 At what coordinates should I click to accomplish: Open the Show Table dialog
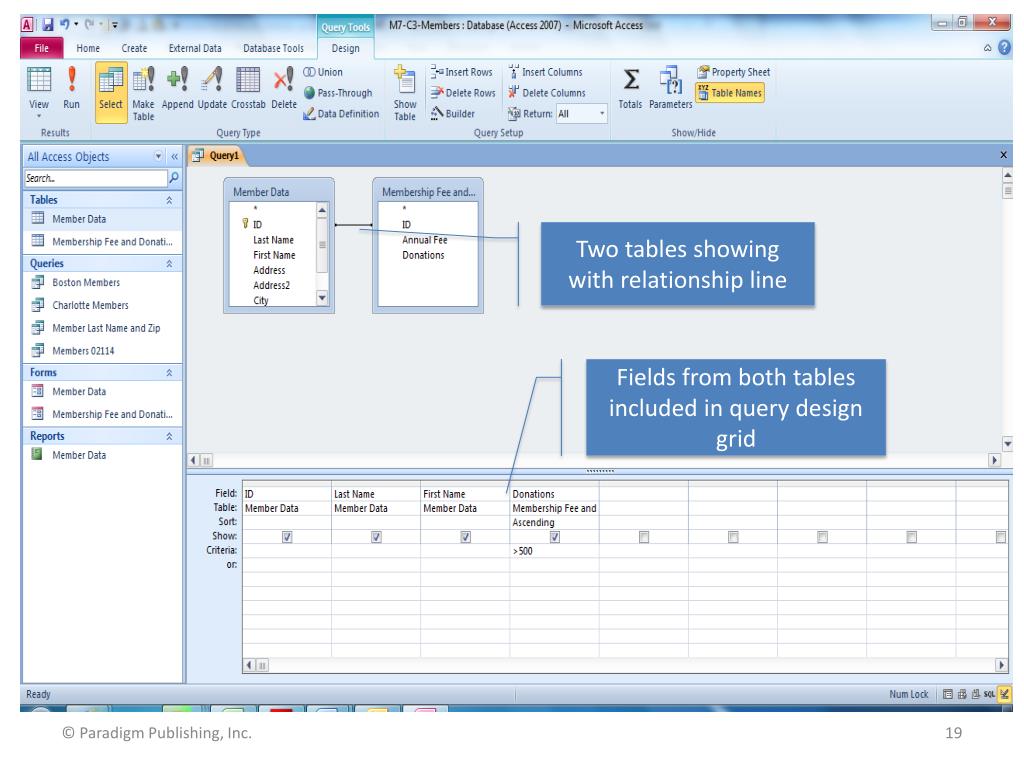(x=405, y=93)
